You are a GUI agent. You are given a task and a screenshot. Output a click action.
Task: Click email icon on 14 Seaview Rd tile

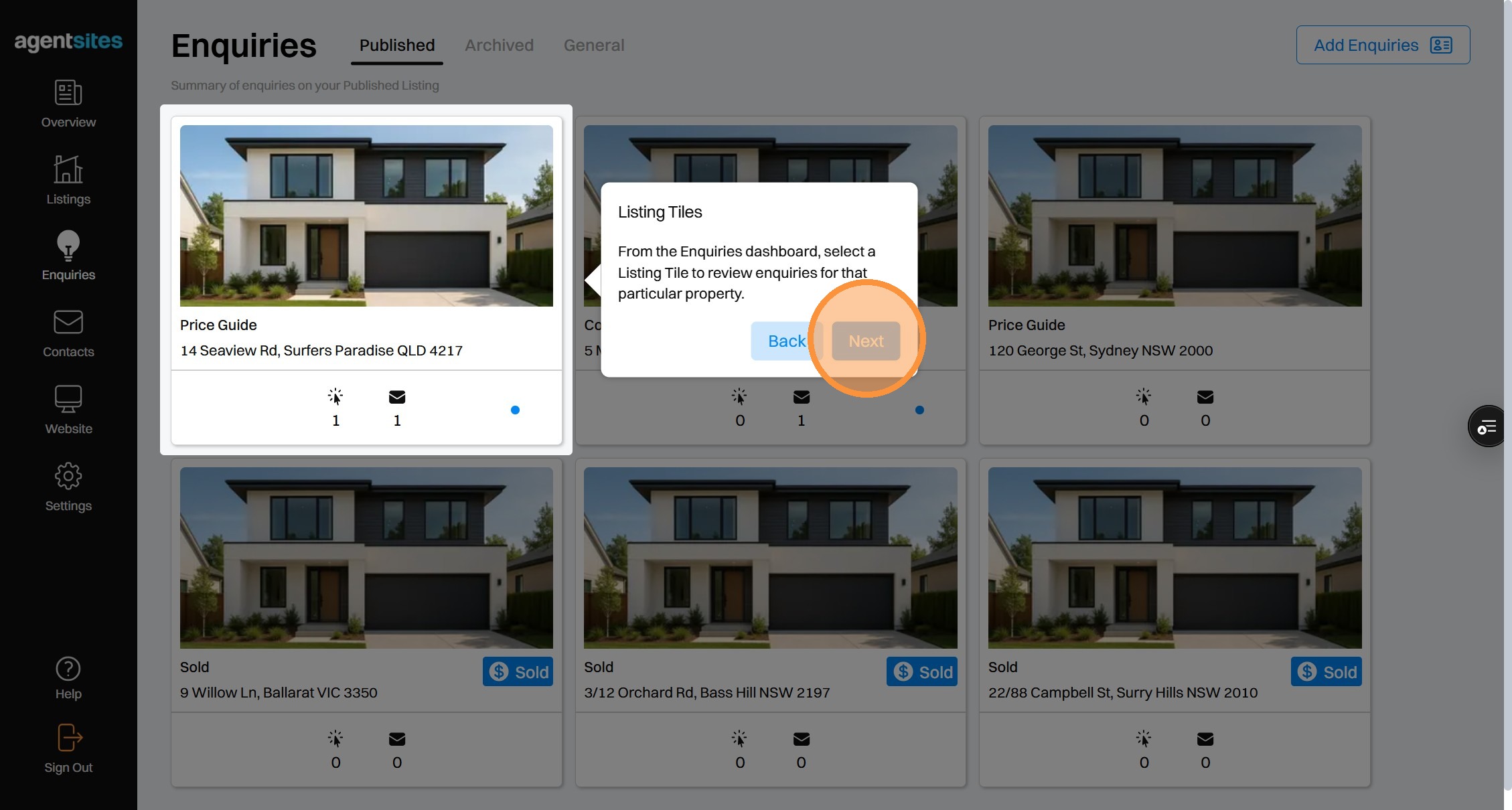point(397,397)
